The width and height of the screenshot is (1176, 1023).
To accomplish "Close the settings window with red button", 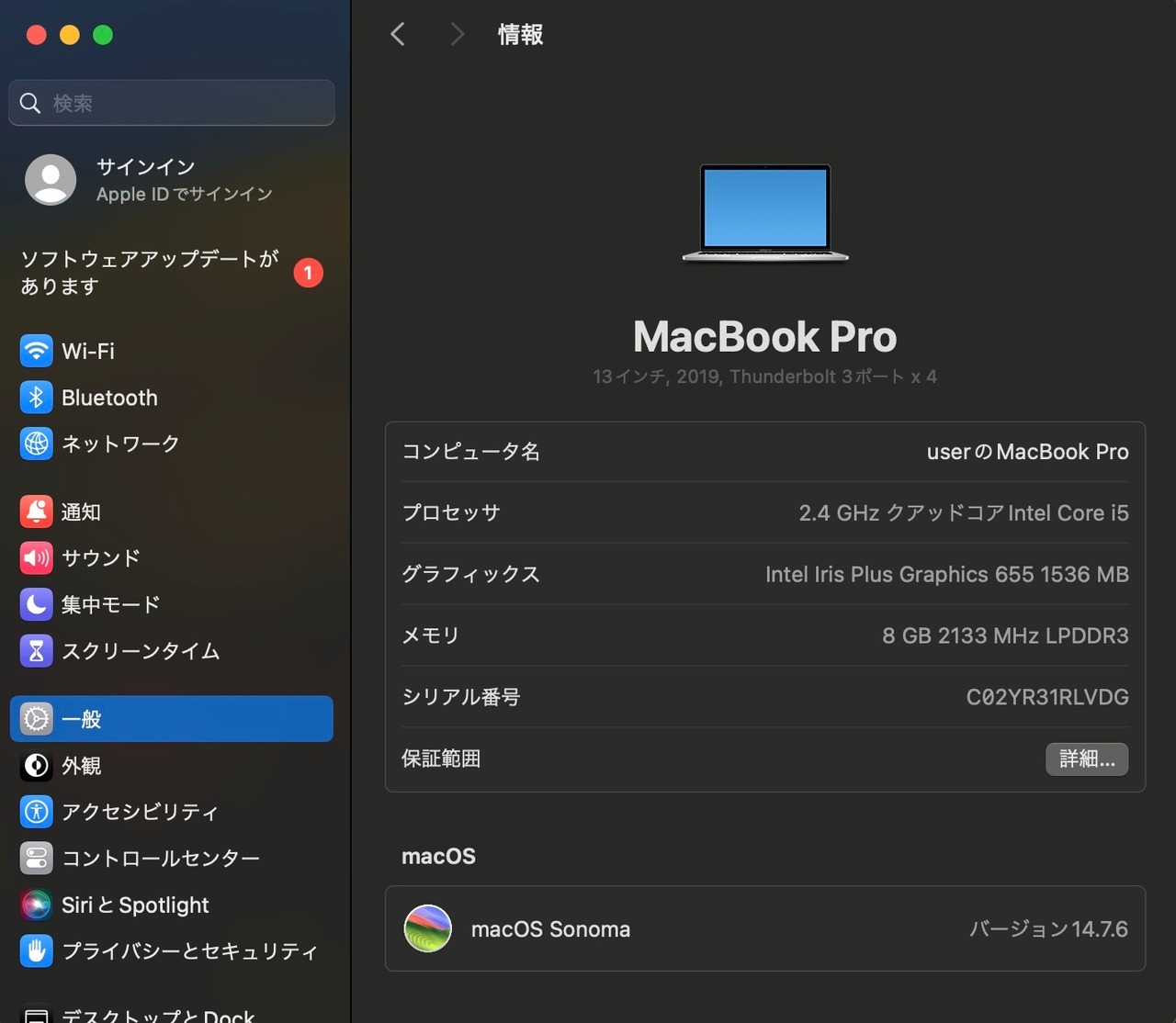I will click(37, 35).
